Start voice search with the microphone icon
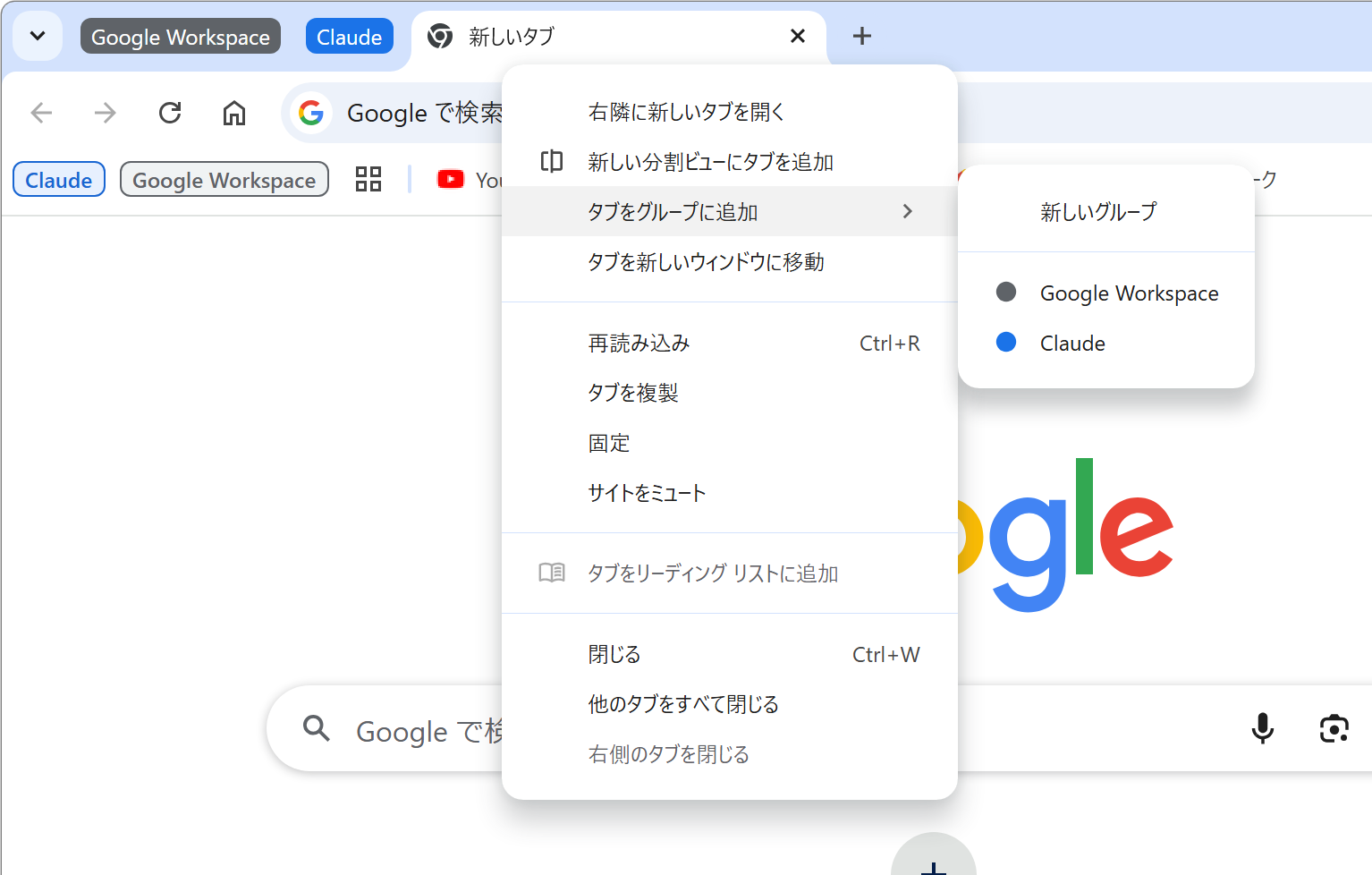This screenshot has width=1372, height=875. point(1262,728)
